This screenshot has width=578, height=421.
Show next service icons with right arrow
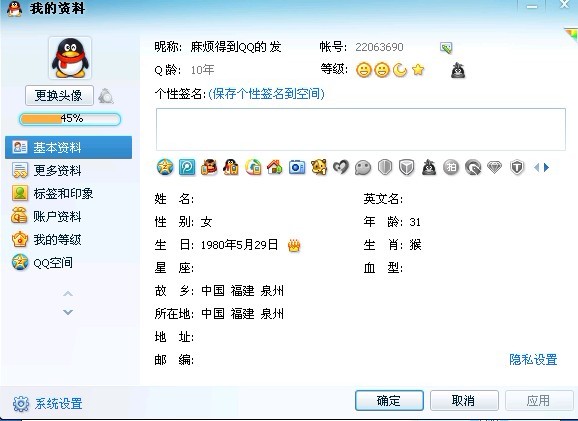pos(547,167)
